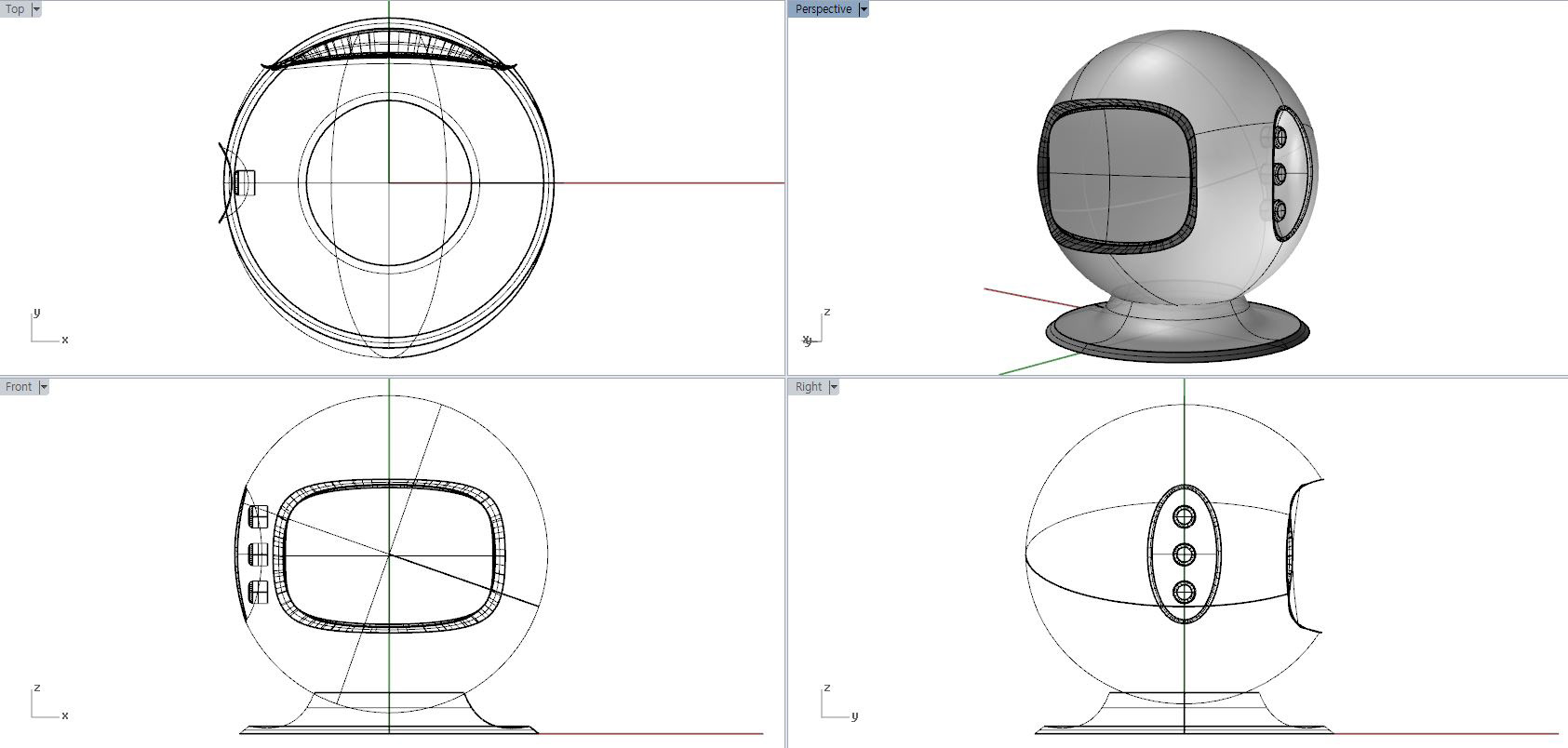Image resolution: width=1568 pixels, height=748 pixels.
Task: Open the Front viewport dropdown arrow
Action: pos(43,386)
